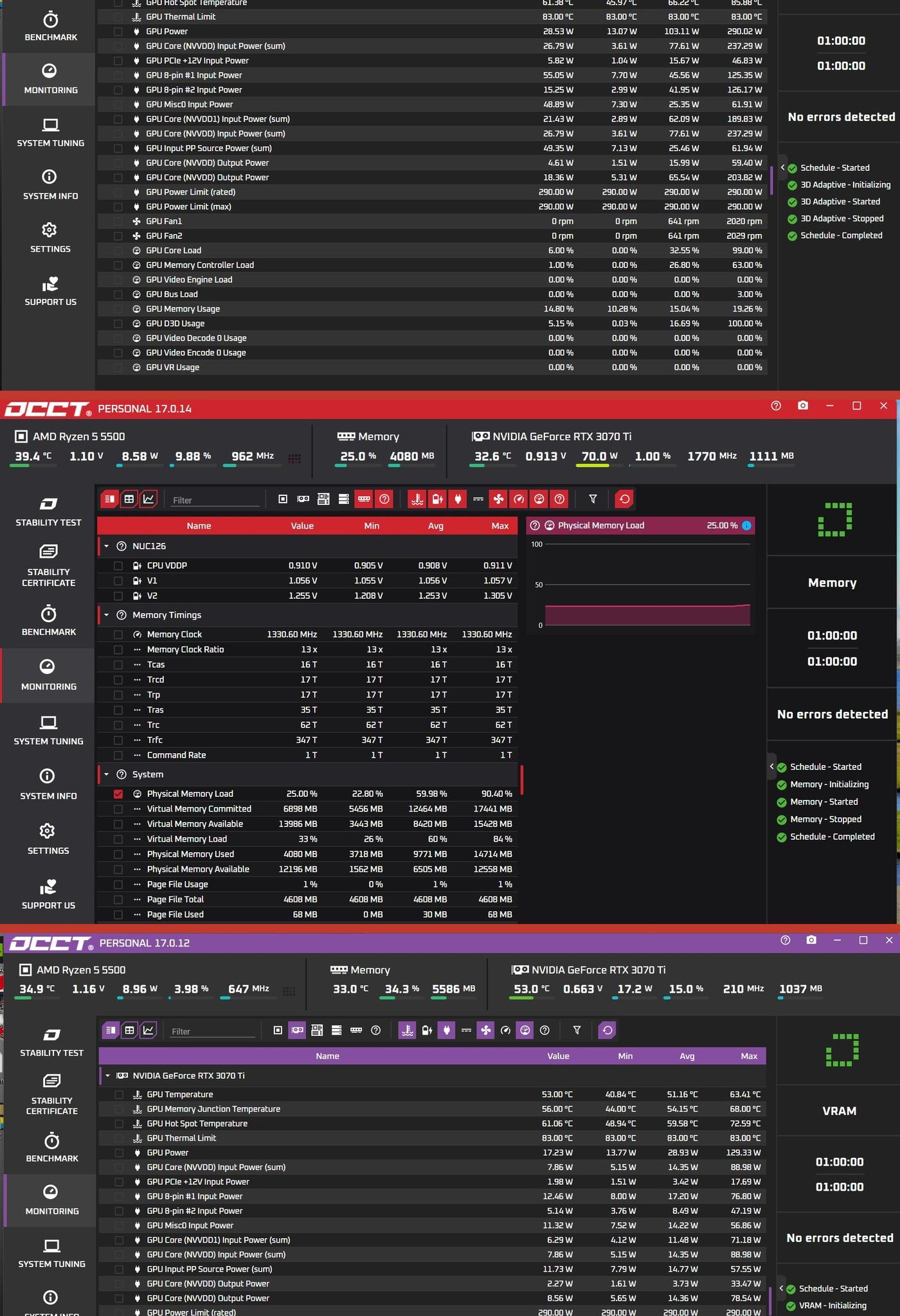Collapse the NUC126 sensor group
This screenshot has height=1316, width=900.
pyautogui.click(x=107, y=546)
